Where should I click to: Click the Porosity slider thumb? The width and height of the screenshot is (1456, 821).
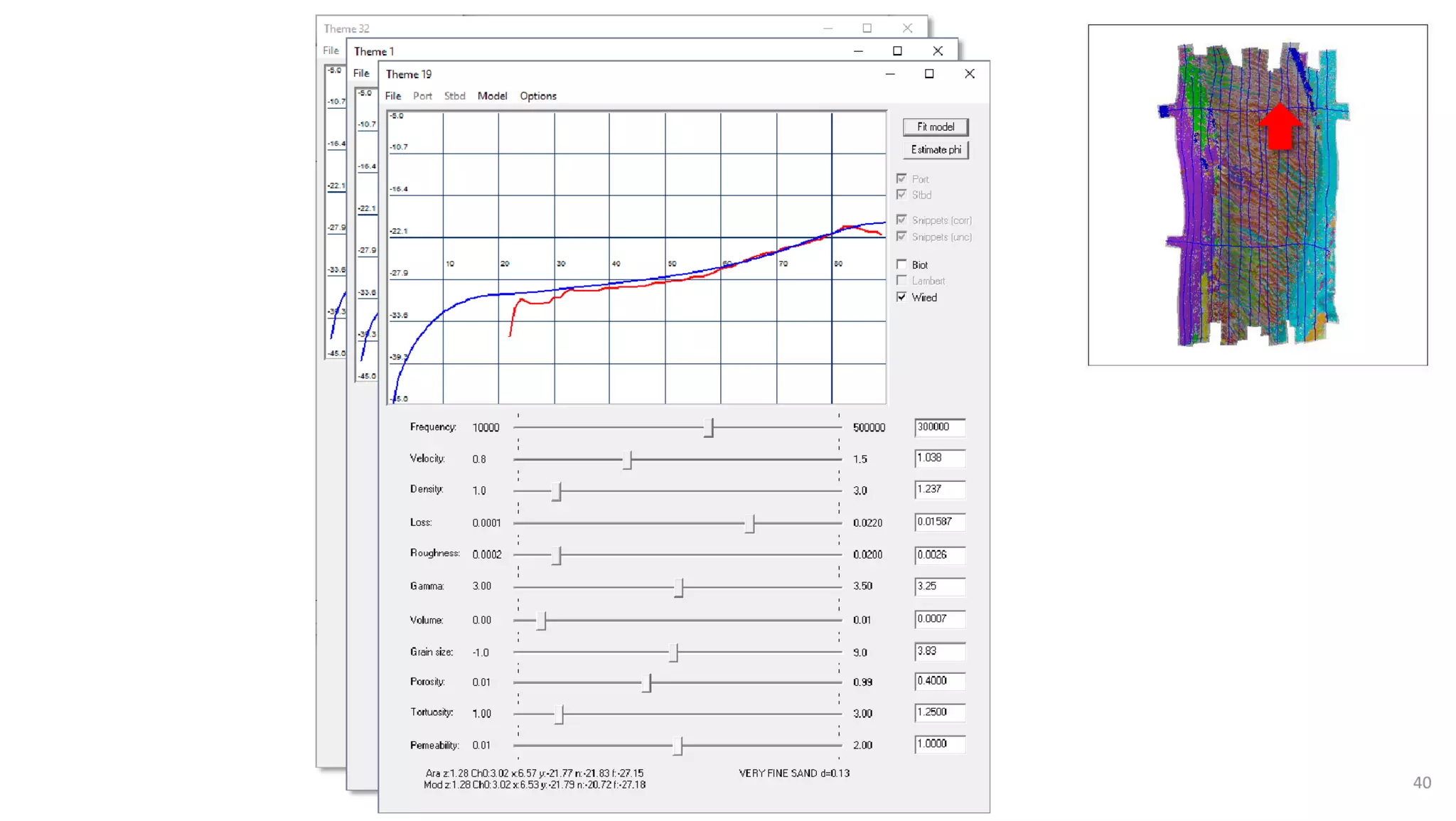[x=646, y=682]
